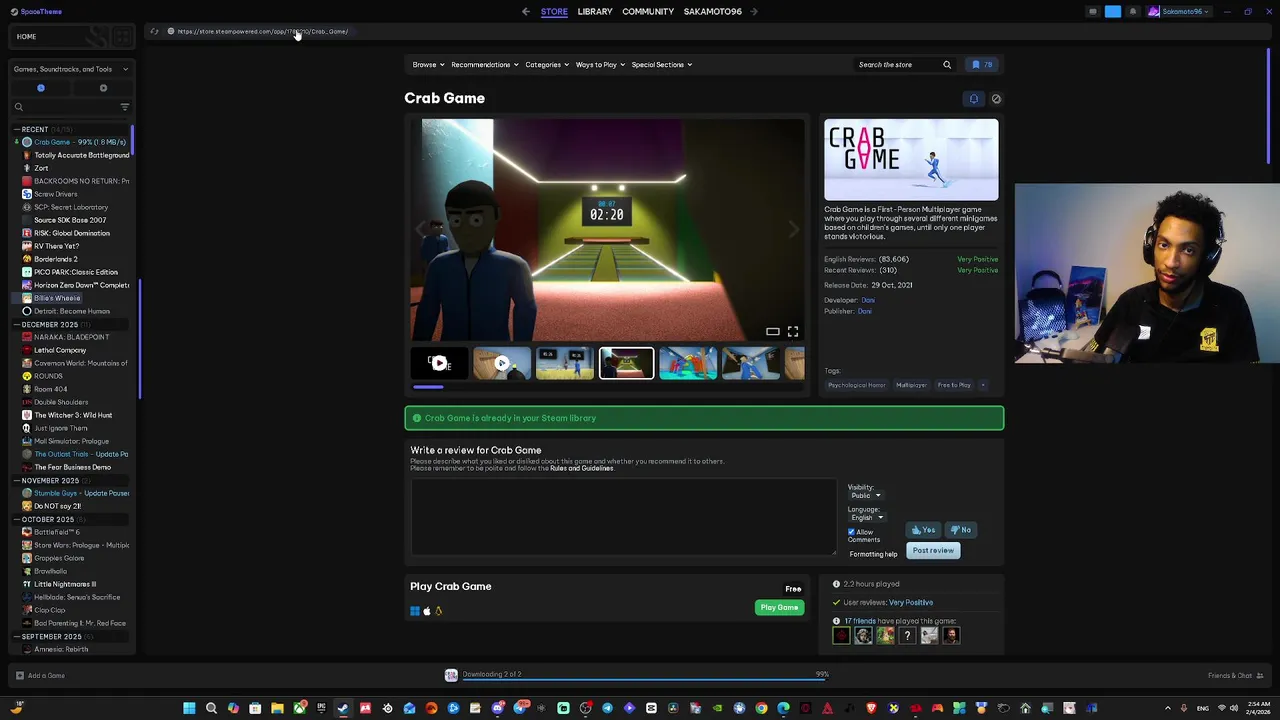
Task: Open Sakamoto96 account dropdown in title bar
Action: (1179, 12)
